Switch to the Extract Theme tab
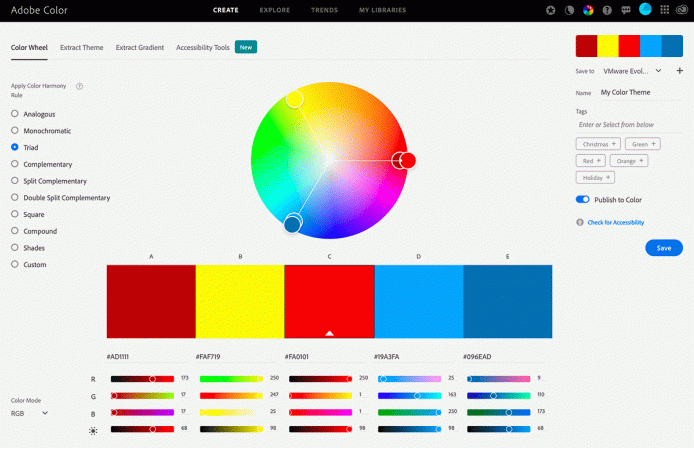Viewport: 694px width, 453px height. click(81, 47)
